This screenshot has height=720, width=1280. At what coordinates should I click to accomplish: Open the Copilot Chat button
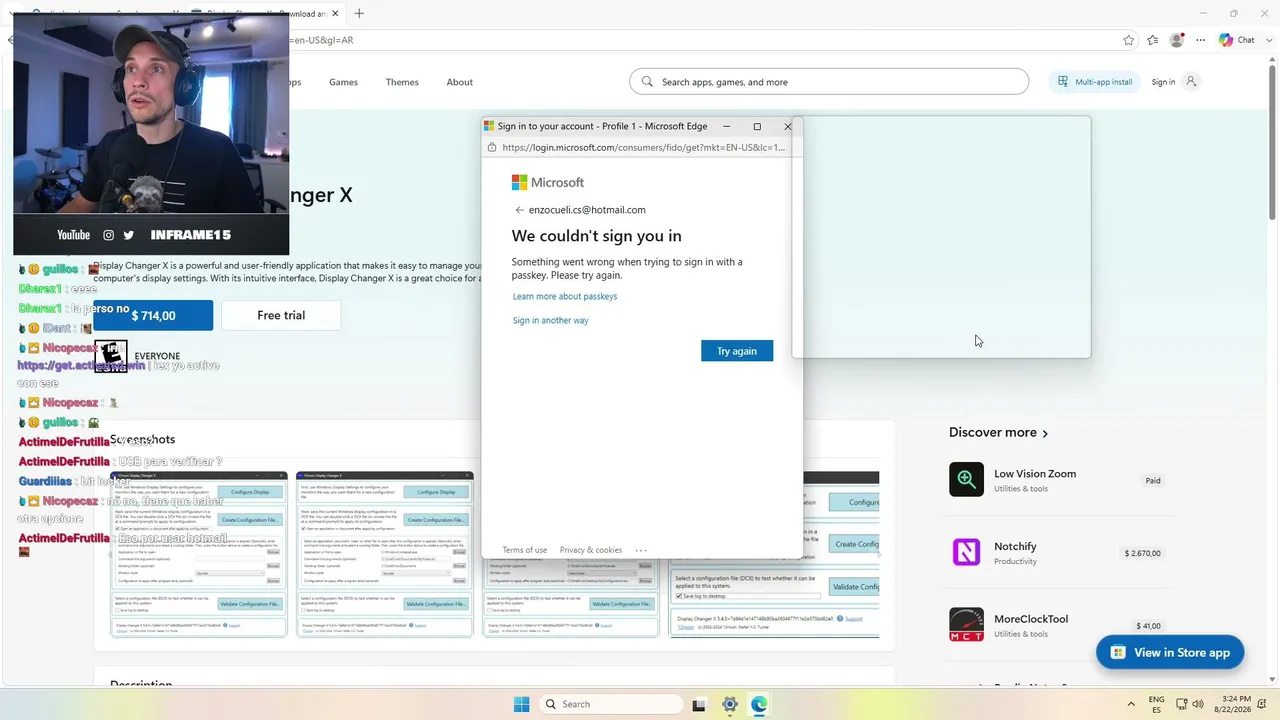click(x=1237, y=40)
